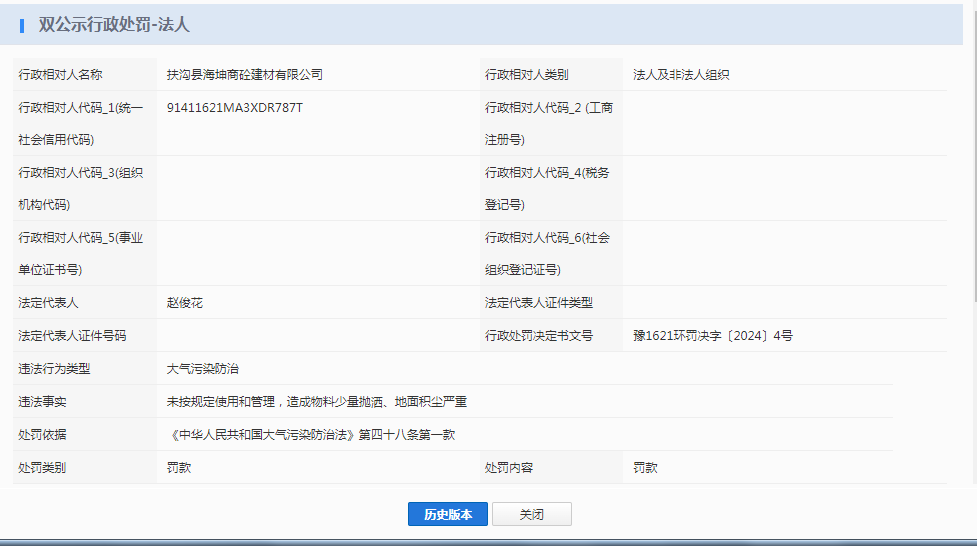The height and width of the screenshot is (546, 977).
Task: Click the value 大气污染防治
Action: coord(203,369)
